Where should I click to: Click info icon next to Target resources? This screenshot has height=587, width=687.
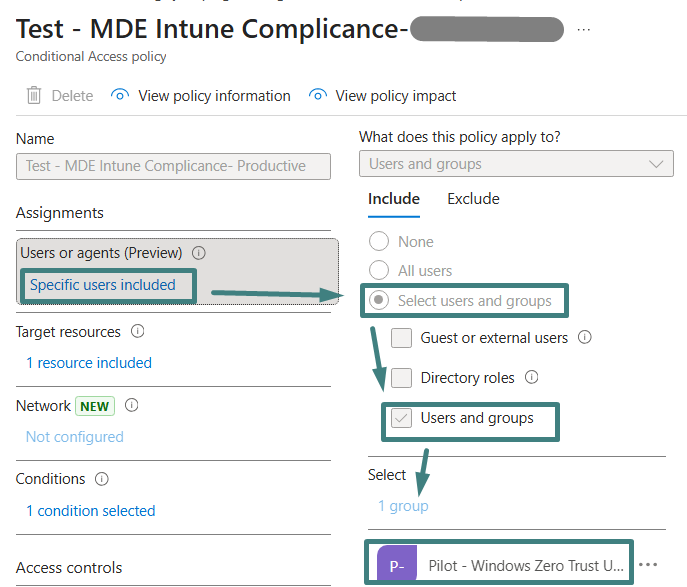click(x=137, y=331)
